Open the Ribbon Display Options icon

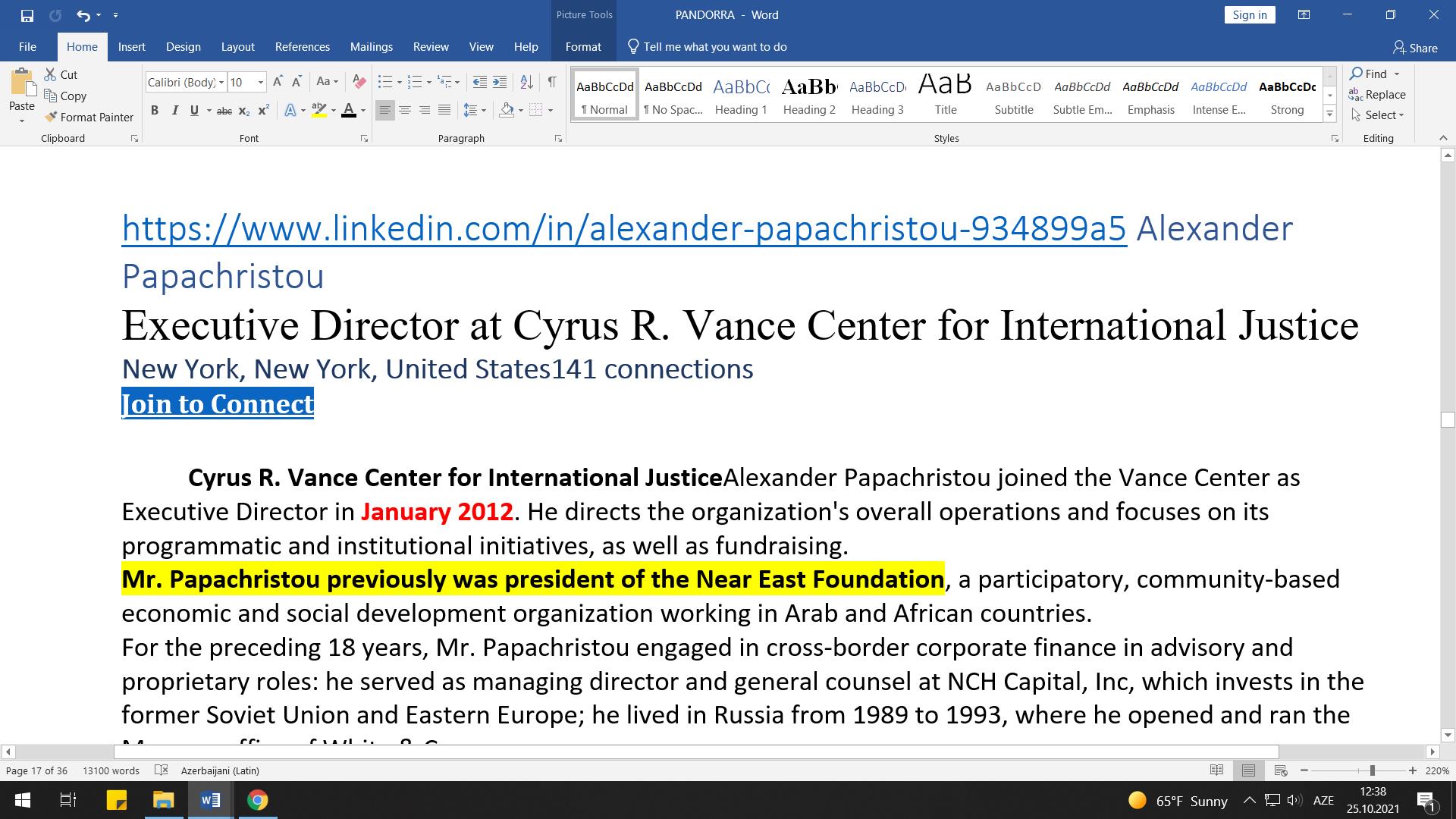pos(1304,15)
